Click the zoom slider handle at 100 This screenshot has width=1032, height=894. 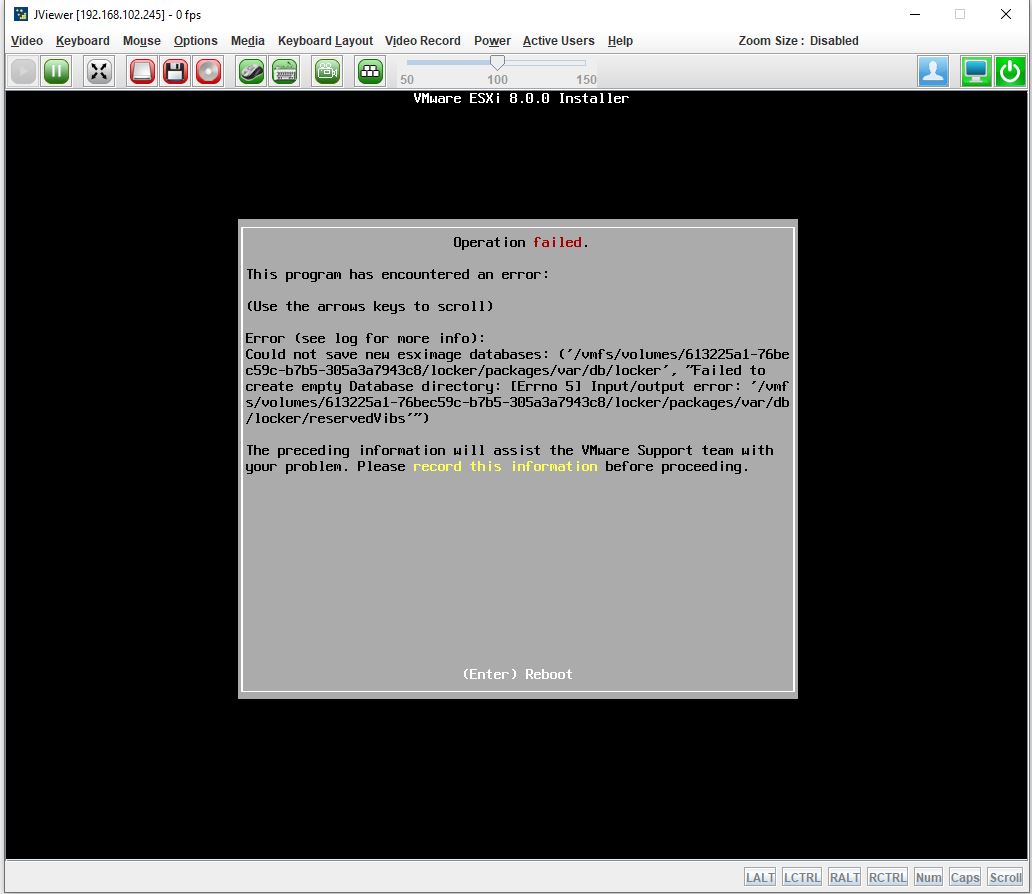[497, 63]
